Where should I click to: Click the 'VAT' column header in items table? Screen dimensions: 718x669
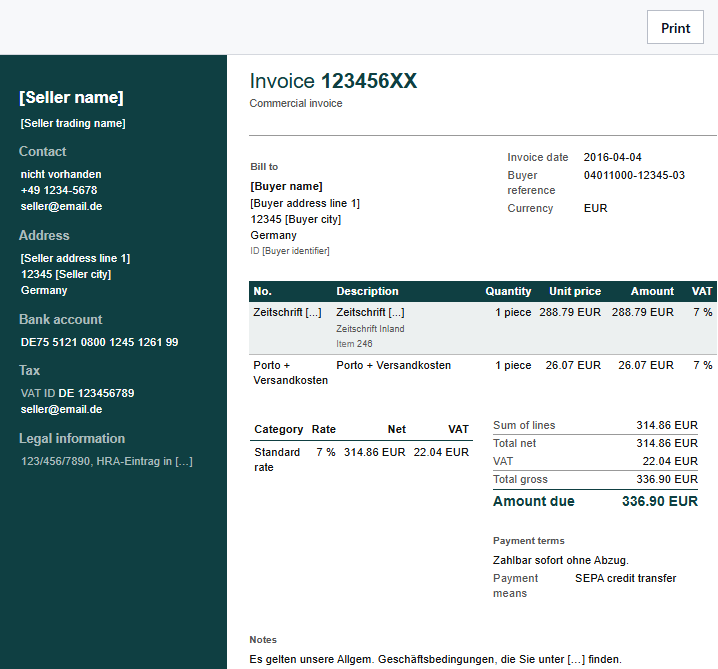pos(702,291)
